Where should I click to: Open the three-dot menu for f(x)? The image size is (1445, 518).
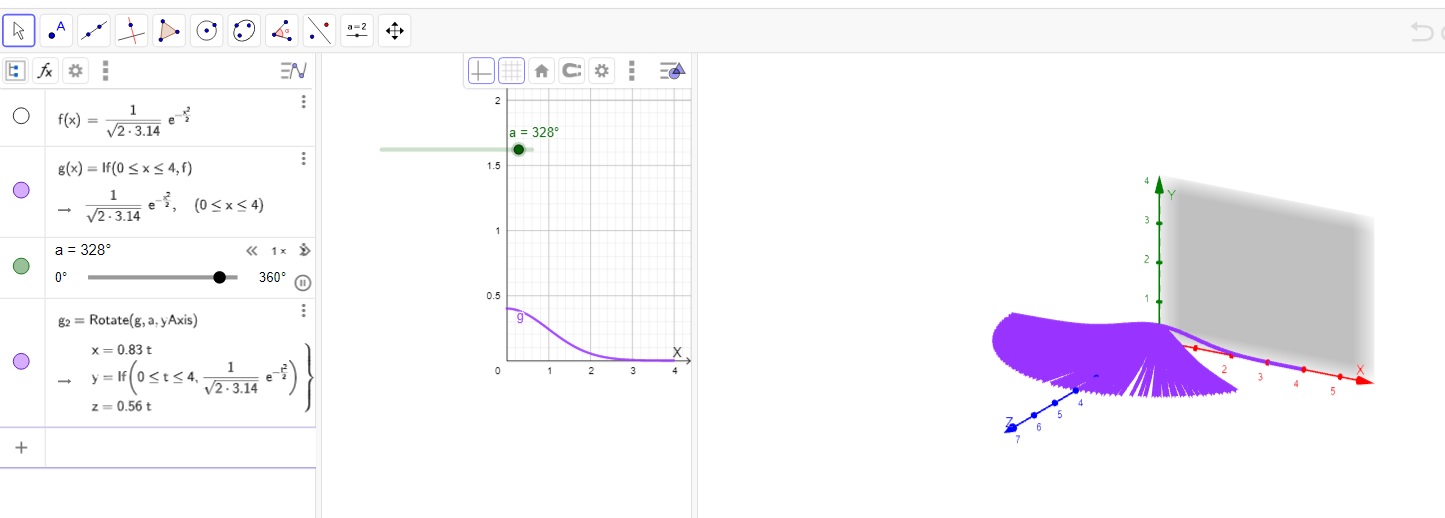(x=303, y=102)
